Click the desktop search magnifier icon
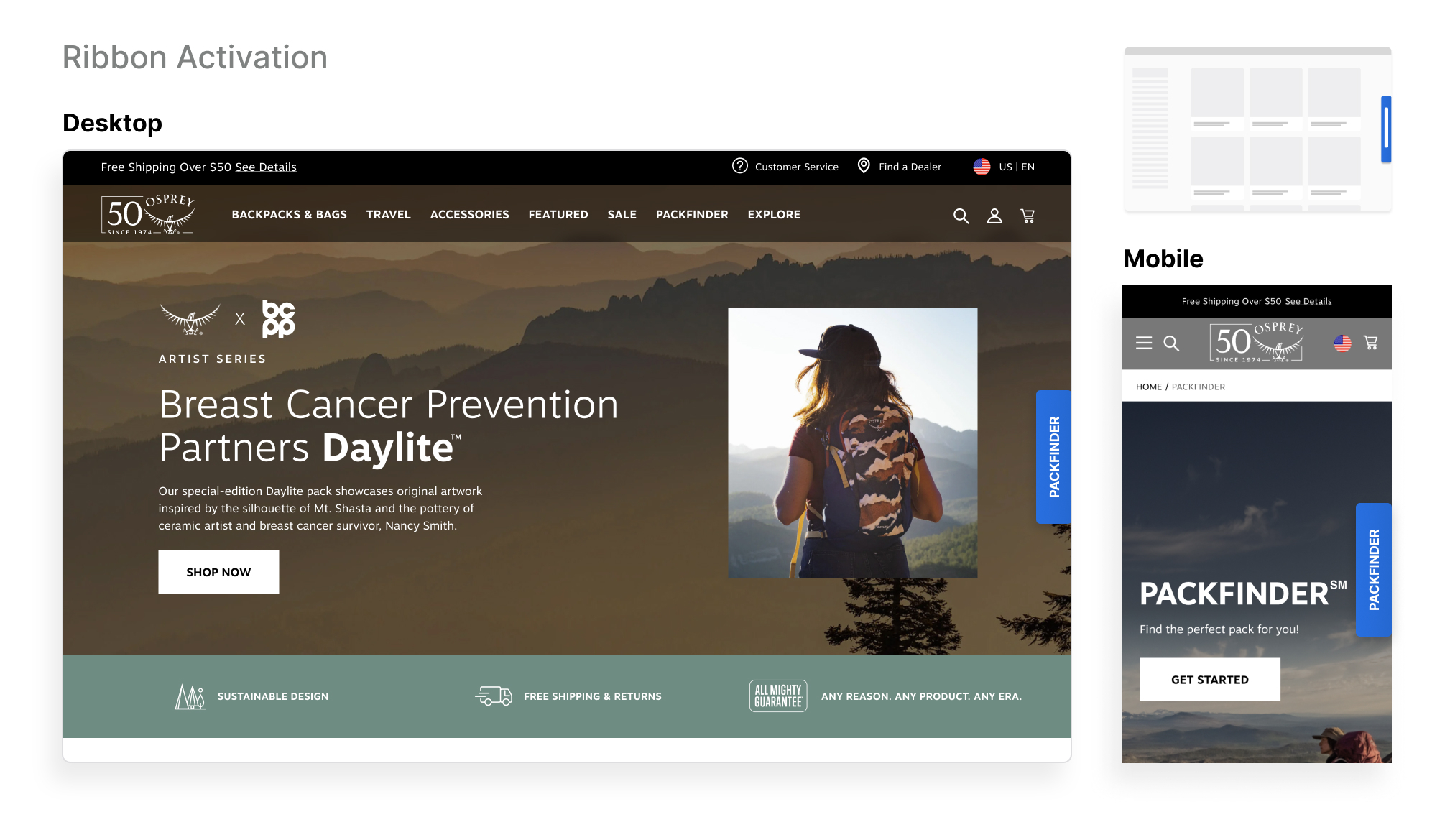 tap(961, 216)
